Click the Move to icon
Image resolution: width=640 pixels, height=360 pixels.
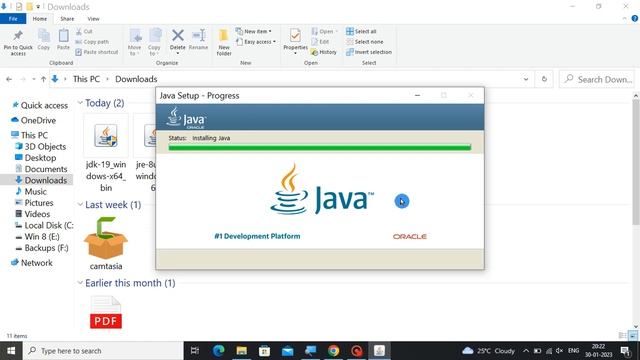[135, 36]
